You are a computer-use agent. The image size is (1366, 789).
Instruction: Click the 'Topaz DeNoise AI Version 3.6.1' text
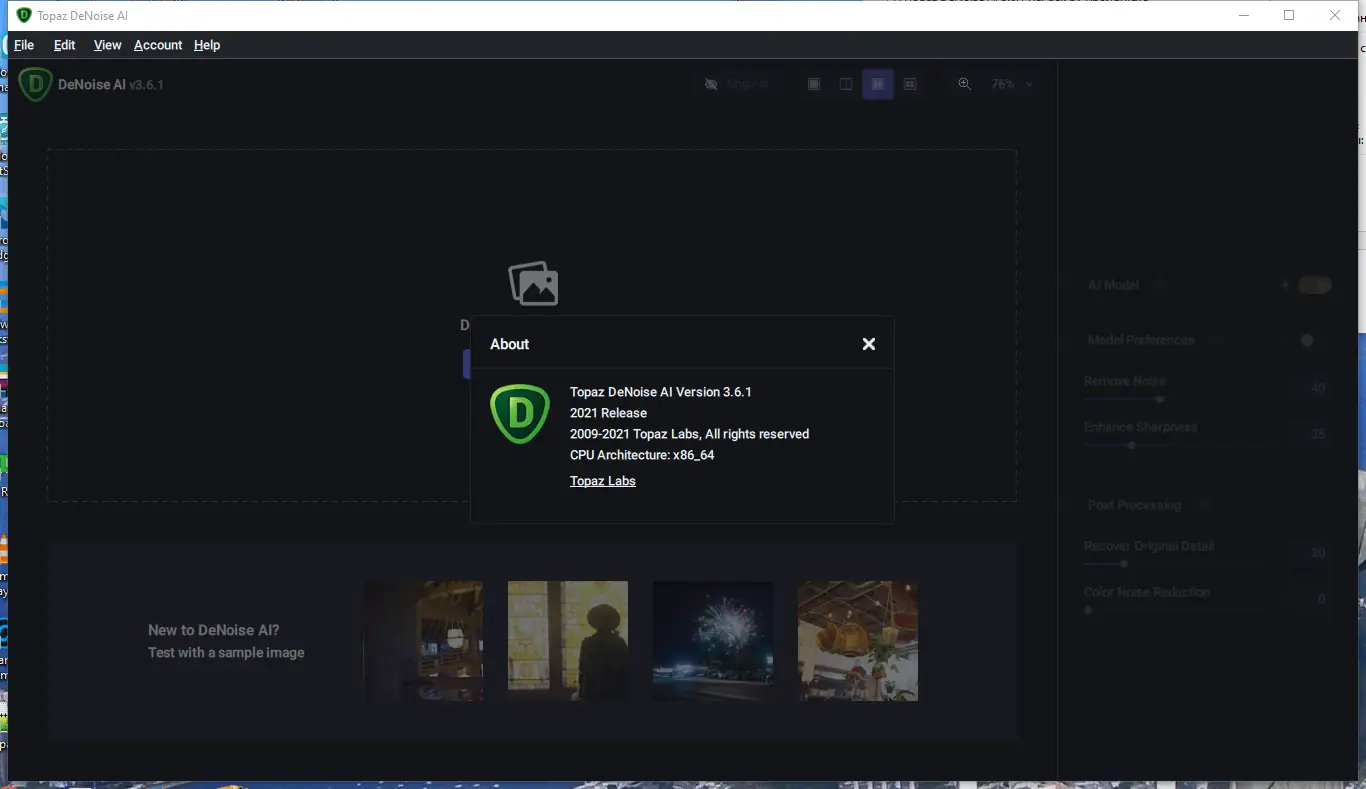click(x=661, y=392)
